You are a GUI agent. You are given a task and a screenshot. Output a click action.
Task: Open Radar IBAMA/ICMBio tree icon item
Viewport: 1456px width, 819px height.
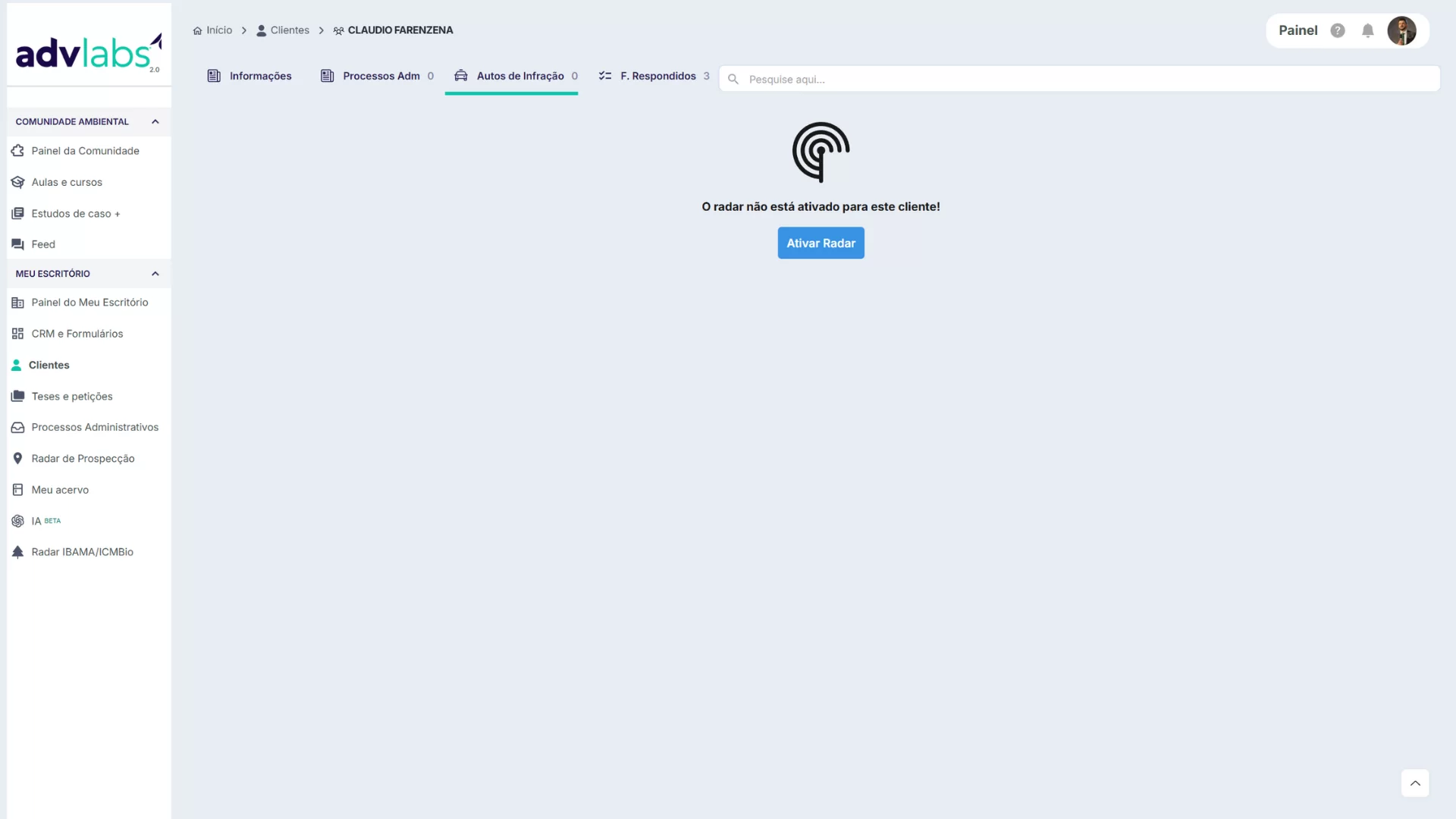click(82, 552)
